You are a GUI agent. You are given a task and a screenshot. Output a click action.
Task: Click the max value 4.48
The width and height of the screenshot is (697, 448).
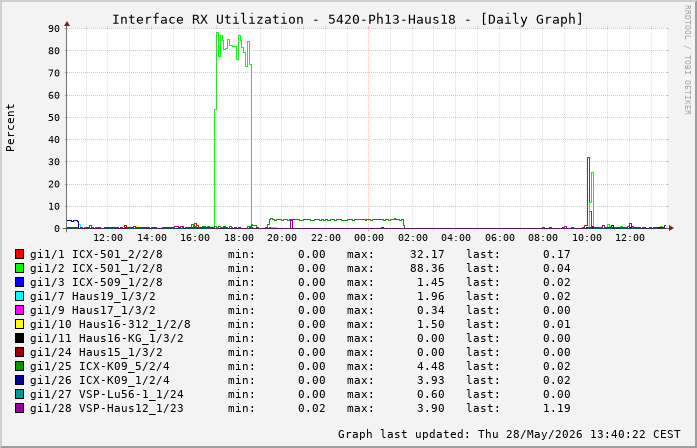coord(431,366)
